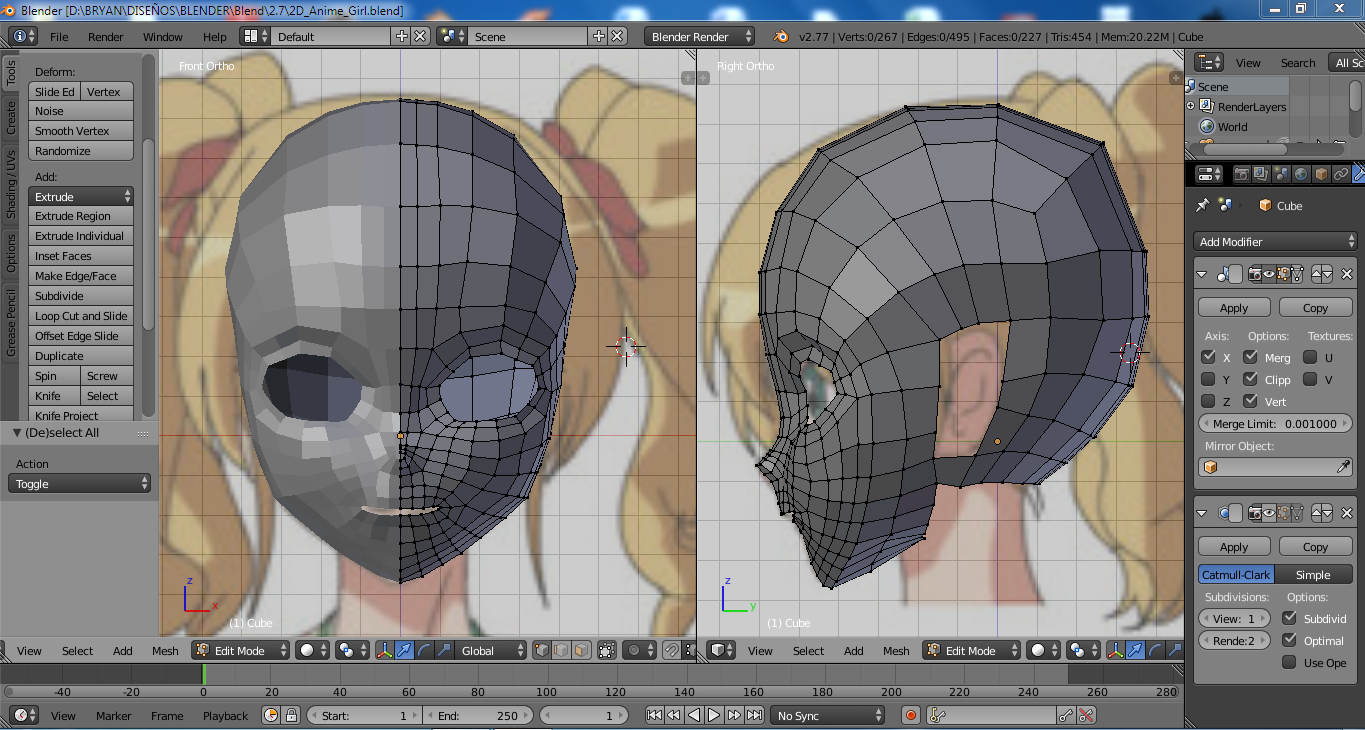Expand the RenderLayers tree item
Image resolution: width=1365 pixels, height=730 pixels.
(1191, 106)
